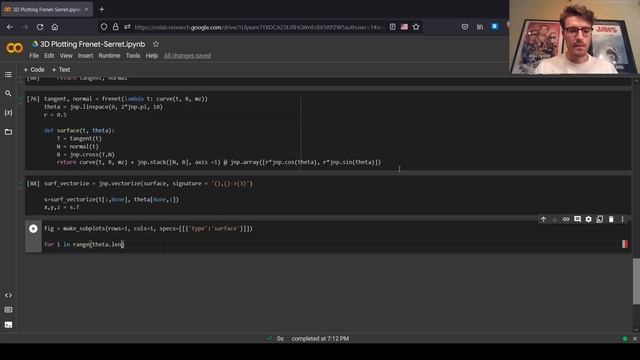Open library icon in browser toolbar
The width and height of the screenshot is (640, 360).
[x=480, y=27]
